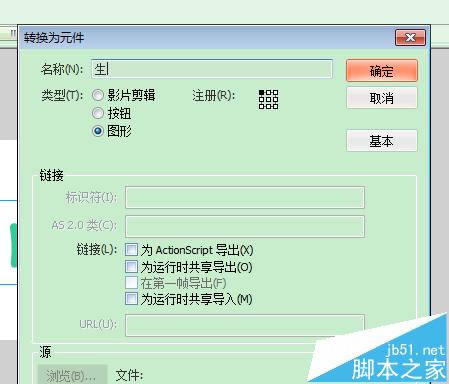Close the 转换为元件 dialog
This screenshot has width=449, height=384.
[x=410, y=37]
